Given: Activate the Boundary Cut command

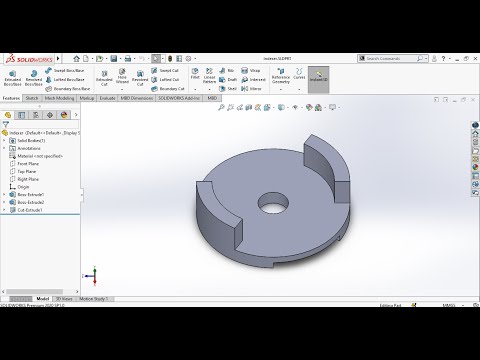Looking at the screenshot, I should pyautogui.click(x=168, y=89).
